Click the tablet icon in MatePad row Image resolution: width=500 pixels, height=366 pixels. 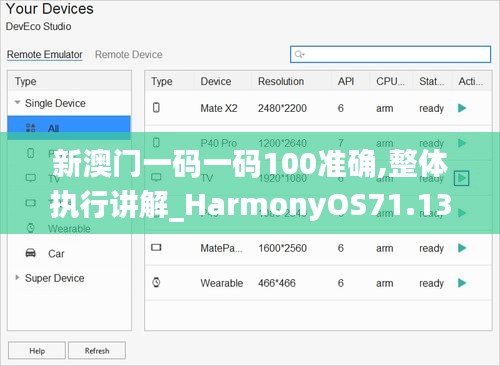(x=156, y=247)
